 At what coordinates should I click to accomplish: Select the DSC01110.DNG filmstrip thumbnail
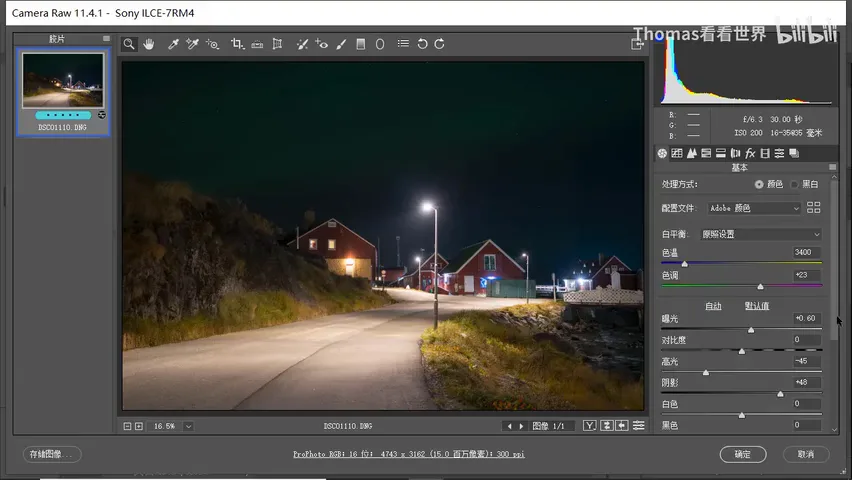point(63,80)
